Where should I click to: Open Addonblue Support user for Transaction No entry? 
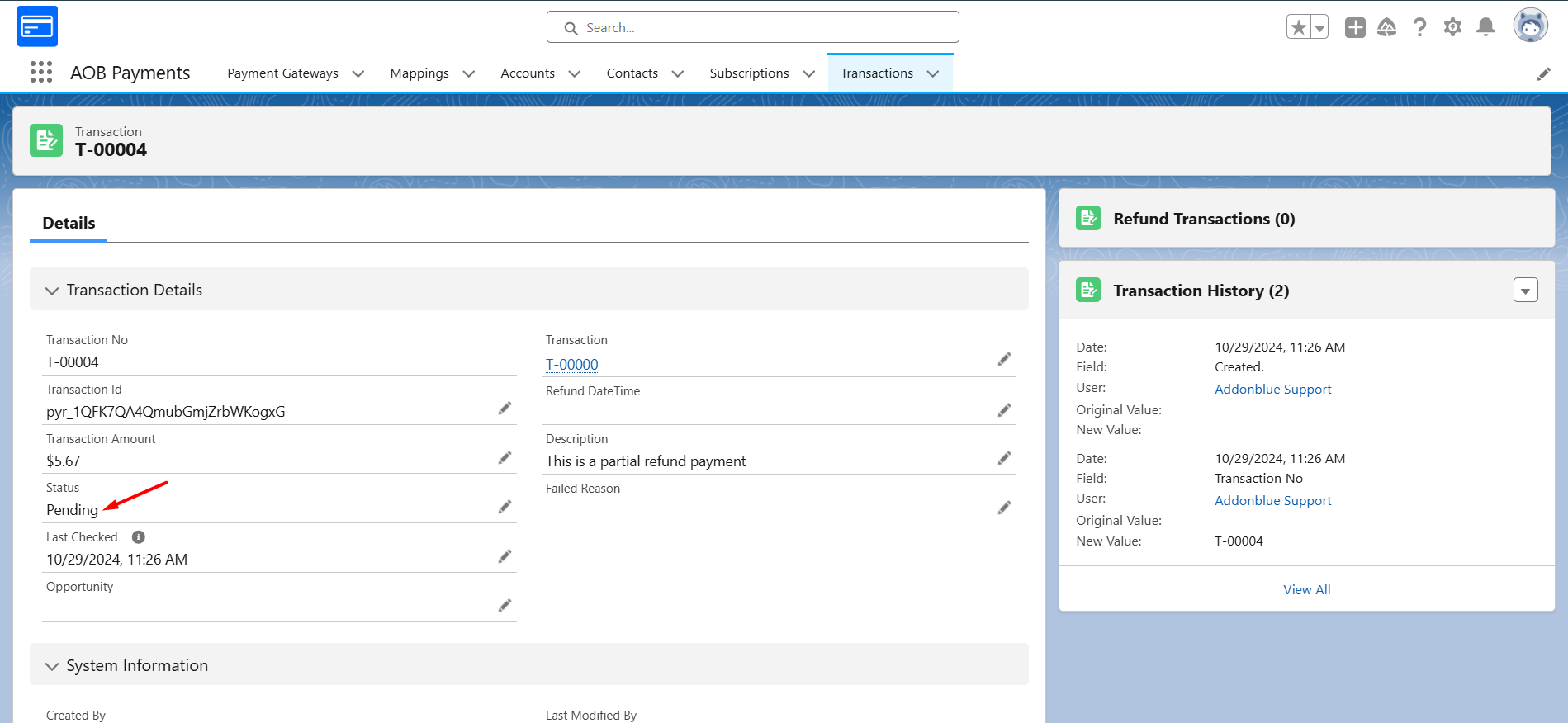tap(1272, 501)
